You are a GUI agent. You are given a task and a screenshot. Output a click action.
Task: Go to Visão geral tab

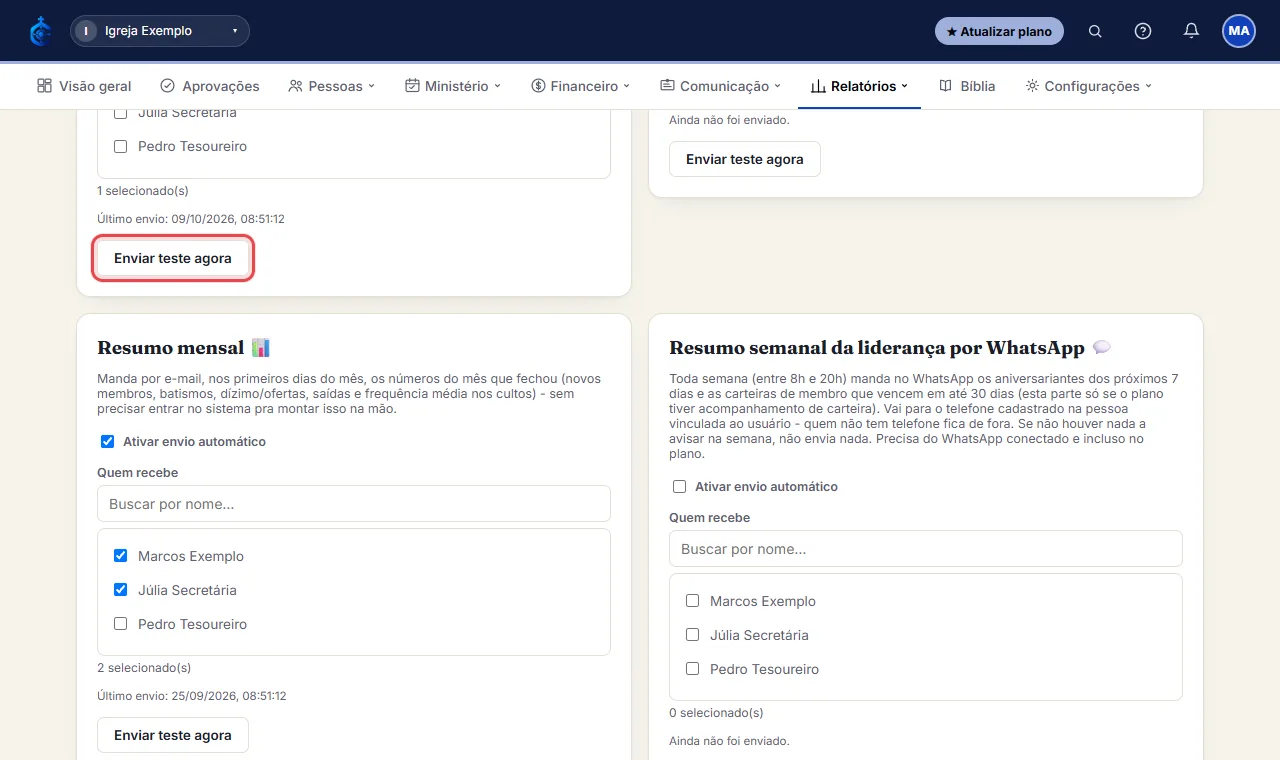pyautogui.click(x=84, y=86)
